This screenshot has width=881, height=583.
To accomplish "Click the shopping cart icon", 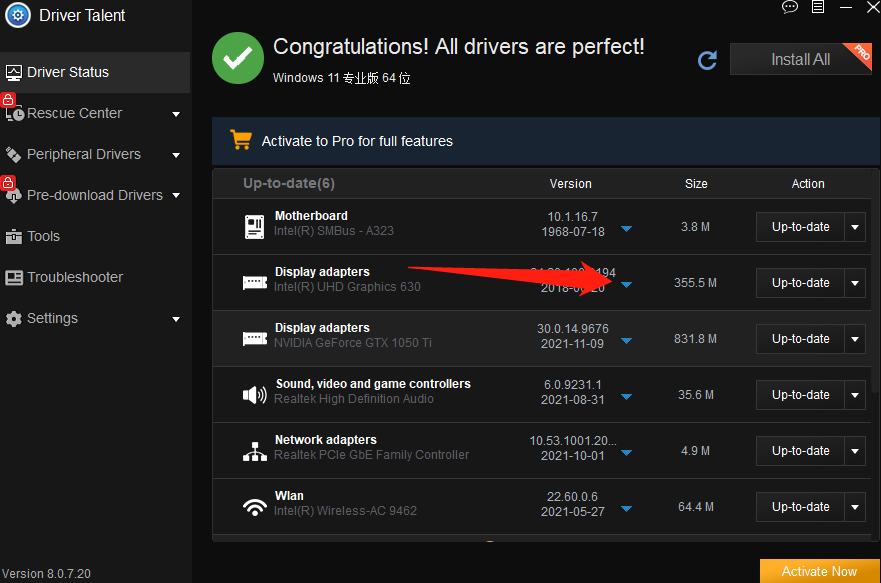I will [x=241, y=140].
